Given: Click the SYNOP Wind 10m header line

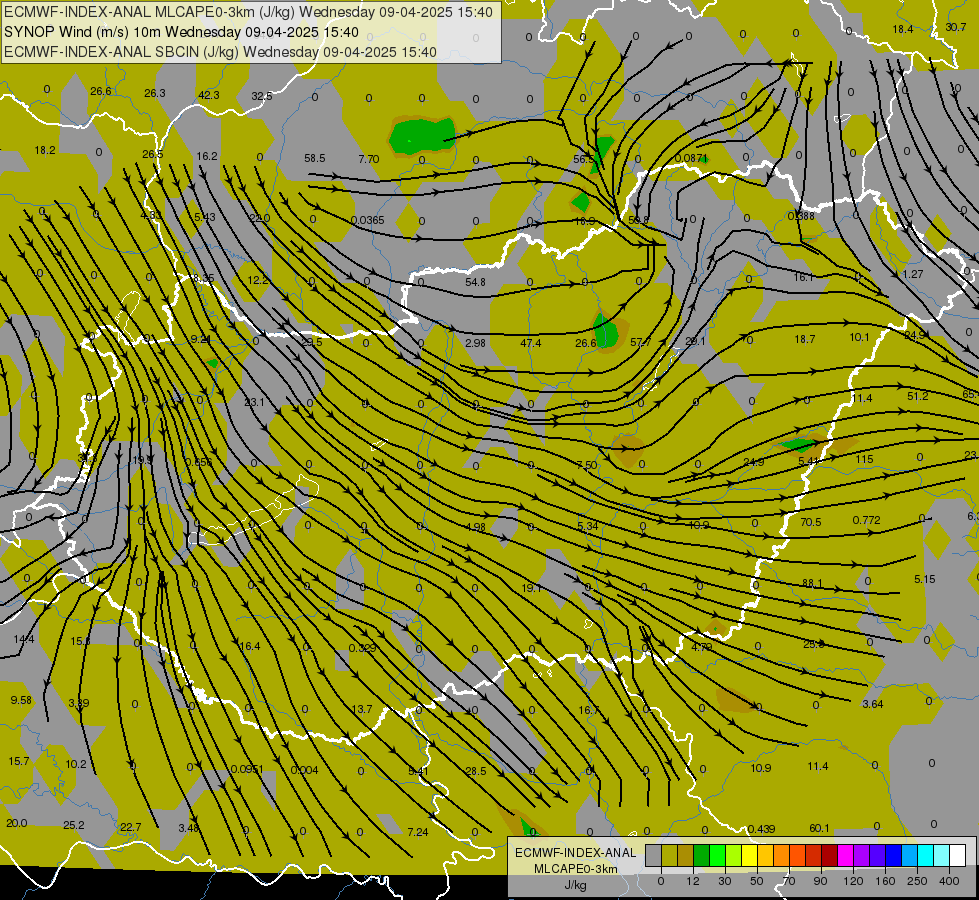Looking at the screenshot, I should pos(181,32).
